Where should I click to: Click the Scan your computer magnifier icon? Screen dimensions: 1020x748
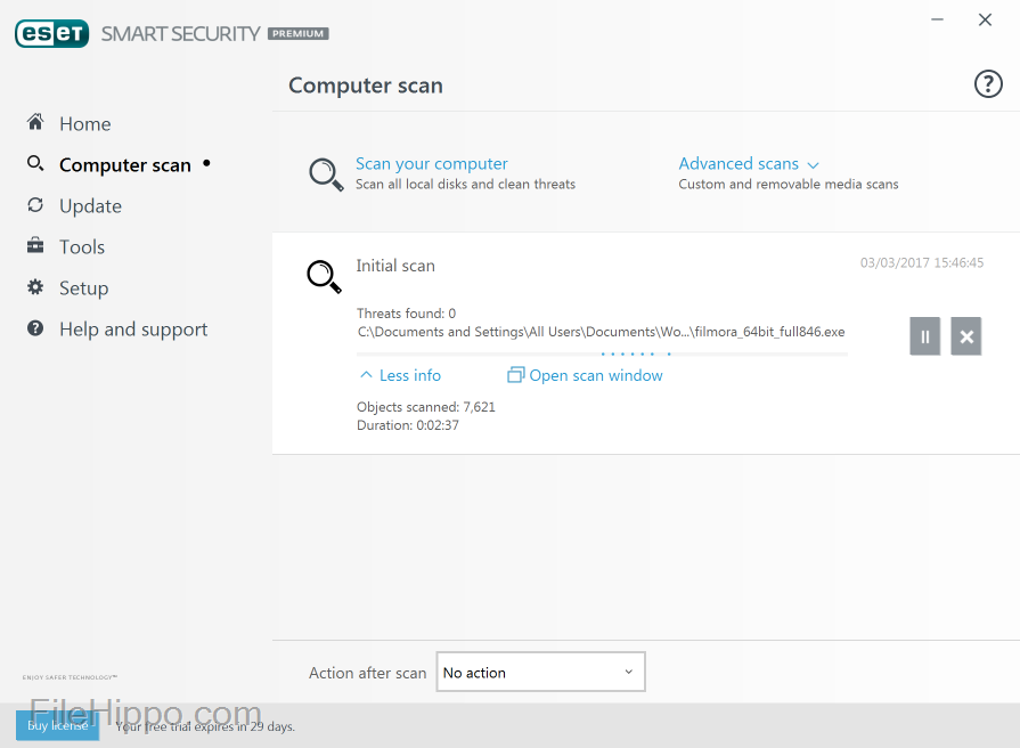coord(326,174)
